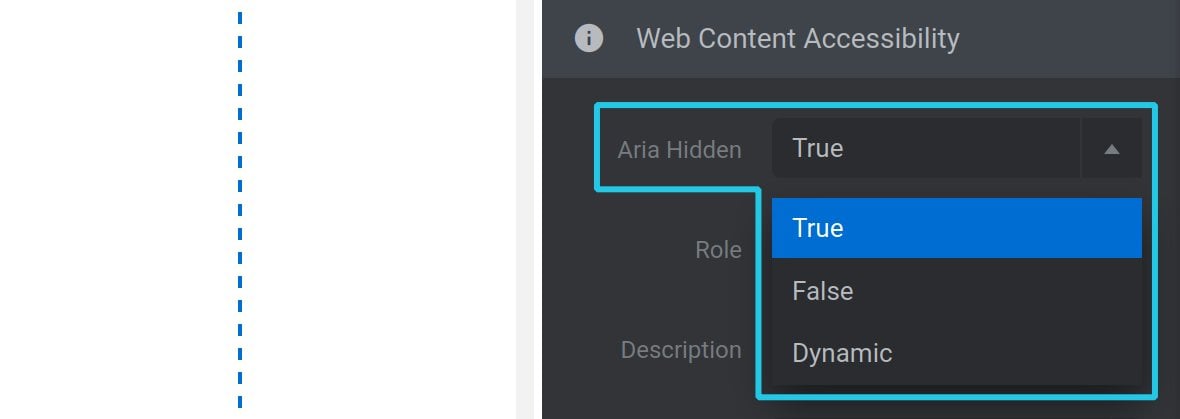Pick the Dynamic option in the dropdown list
This screenshot has height=419, width=1180.
[x=956, y=353]
